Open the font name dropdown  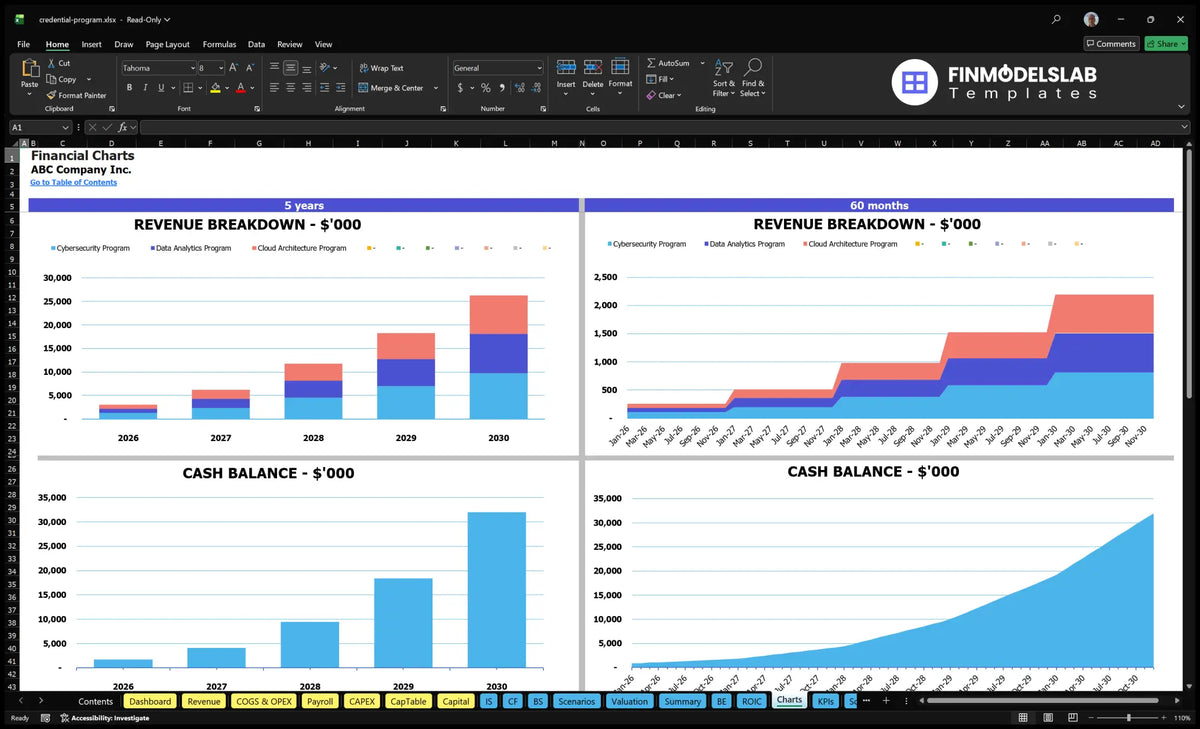point(191,68)
